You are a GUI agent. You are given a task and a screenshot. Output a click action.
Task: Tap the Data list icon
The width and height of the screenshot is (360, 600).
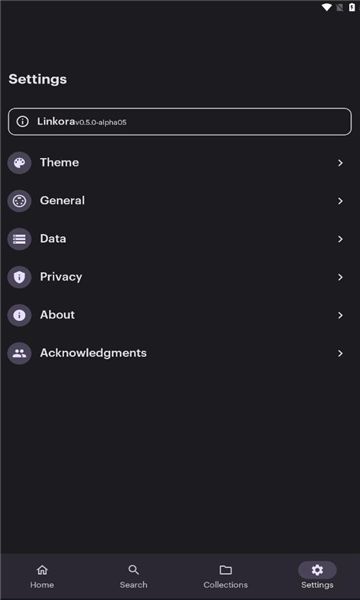tap(19, 239)
